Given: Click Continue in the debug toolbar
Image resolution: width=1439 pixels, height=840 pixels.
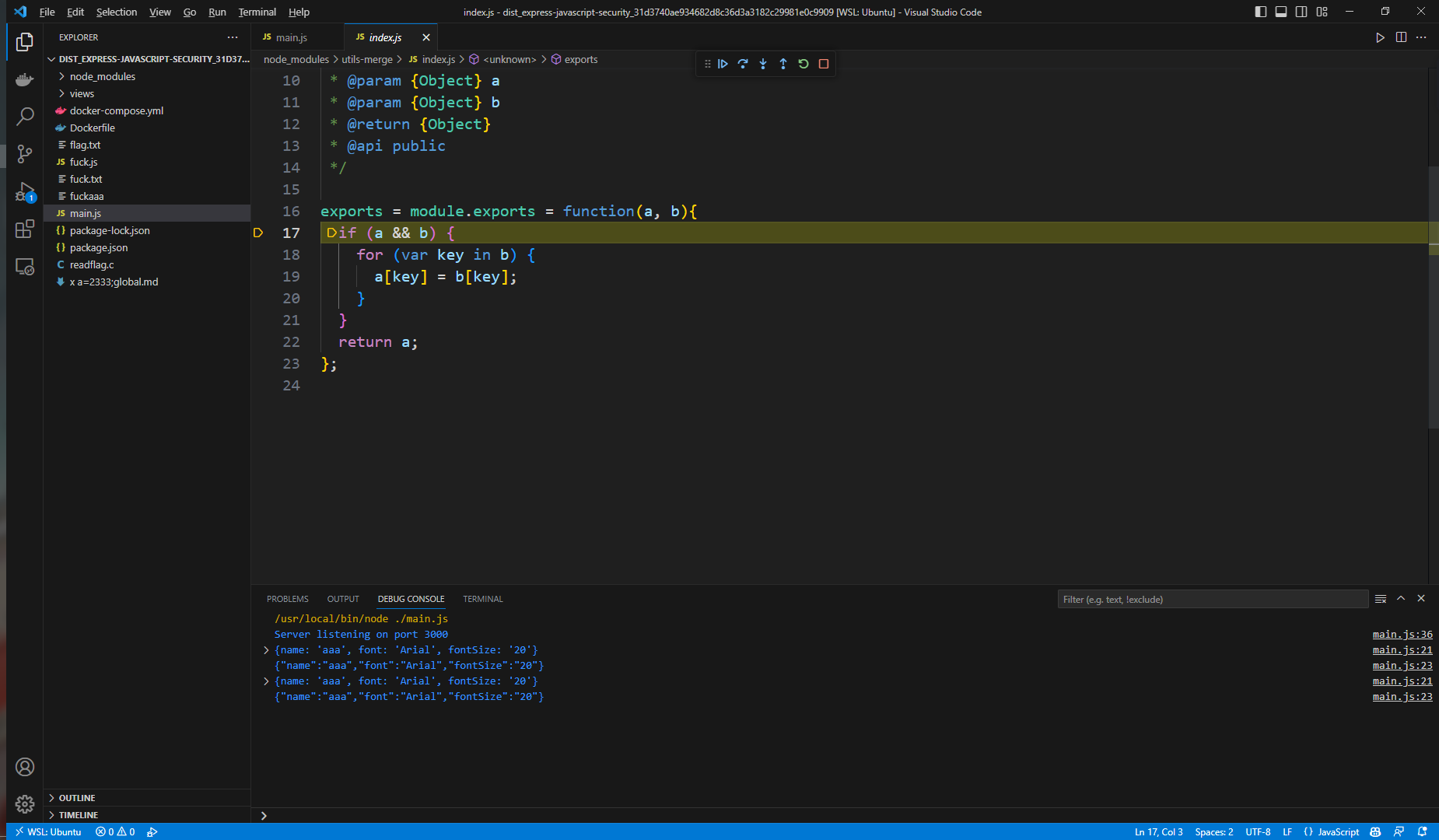Looking at the screenshot, I should [723, 64].
